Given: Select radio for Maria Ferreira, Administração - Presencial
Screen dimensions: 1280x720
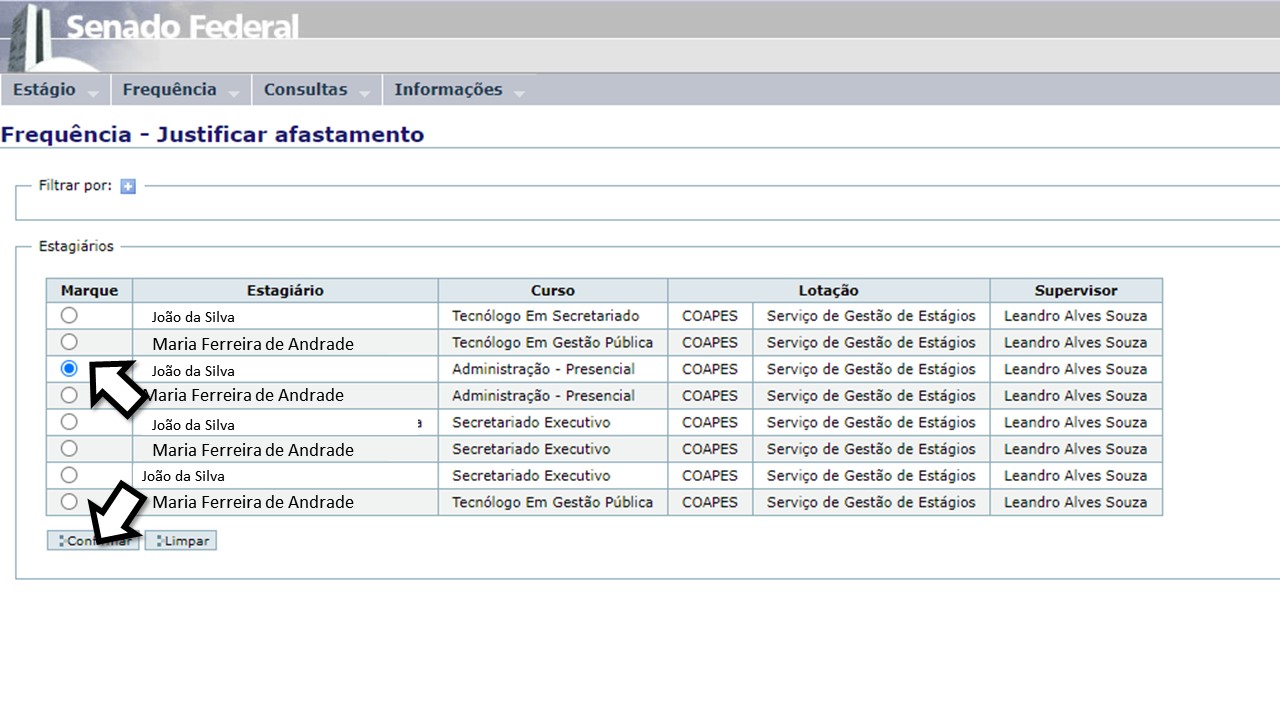Looking at the screenshot, I should click(x=69, y=395).
